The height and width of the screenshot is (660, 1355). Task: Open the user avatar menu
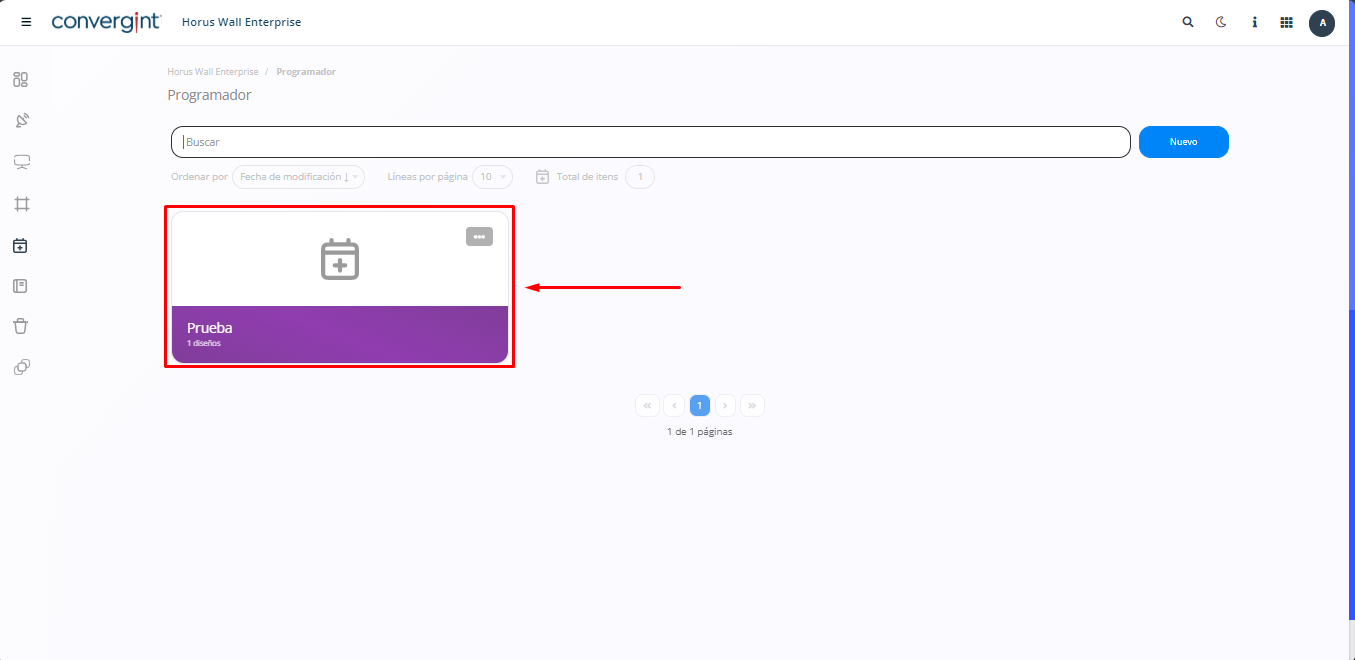tap(1322, 23)
